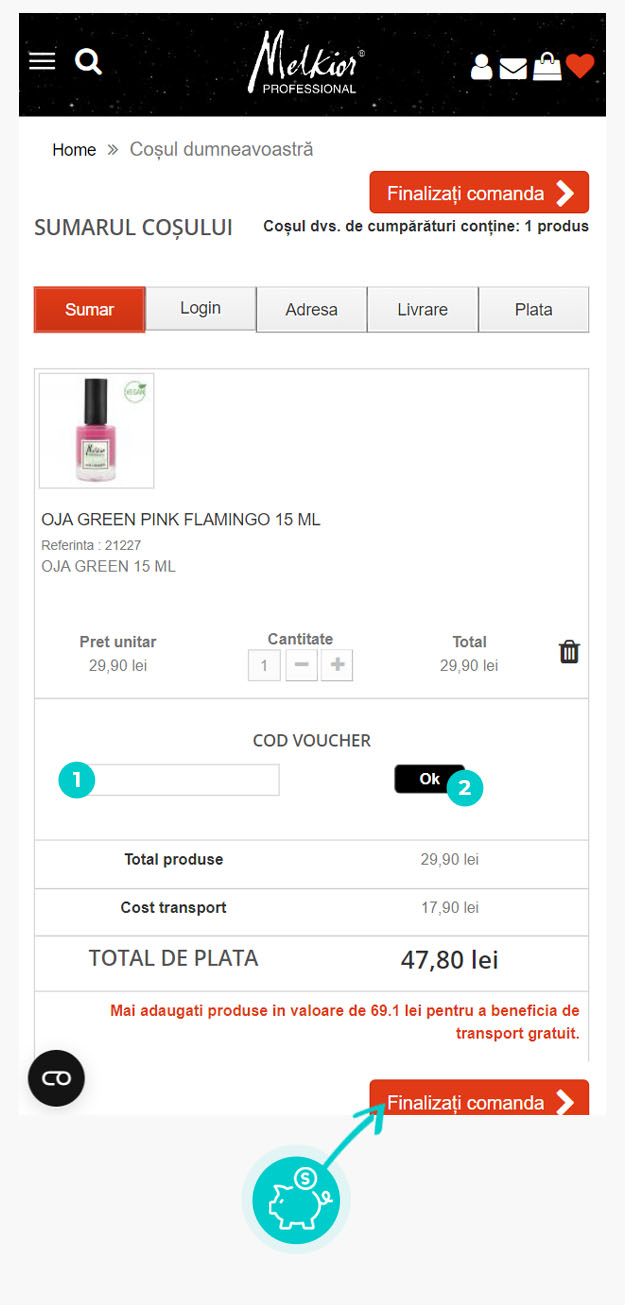The height and width of the screenshot is (1305, 625).
Task: Go to the Adresa tab
Action: coord(311,310)
